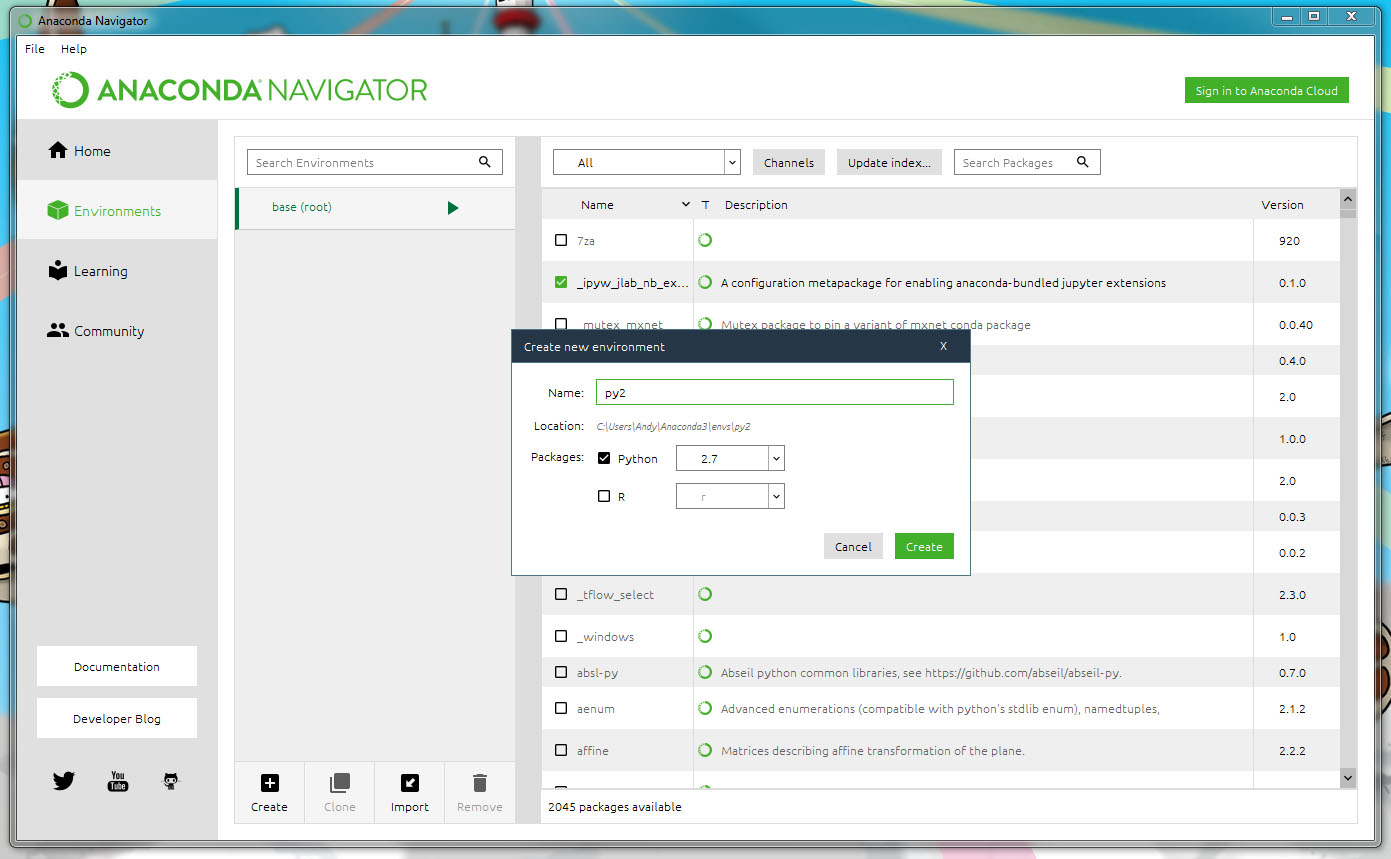
Task: Click status circle for aenum
Action: point(705,708)
